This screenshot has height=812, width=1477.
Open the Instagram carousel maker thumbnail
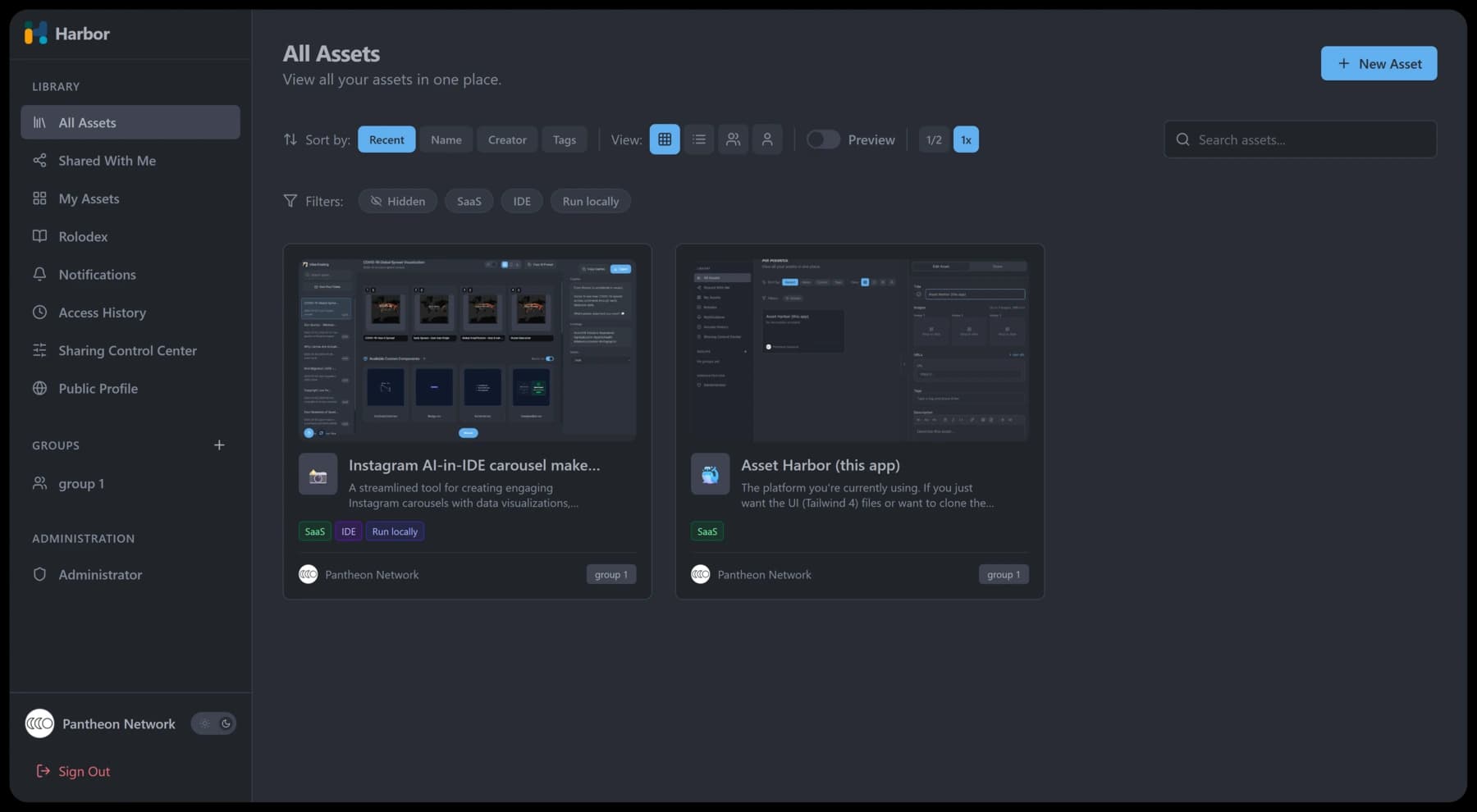point(467,350)
